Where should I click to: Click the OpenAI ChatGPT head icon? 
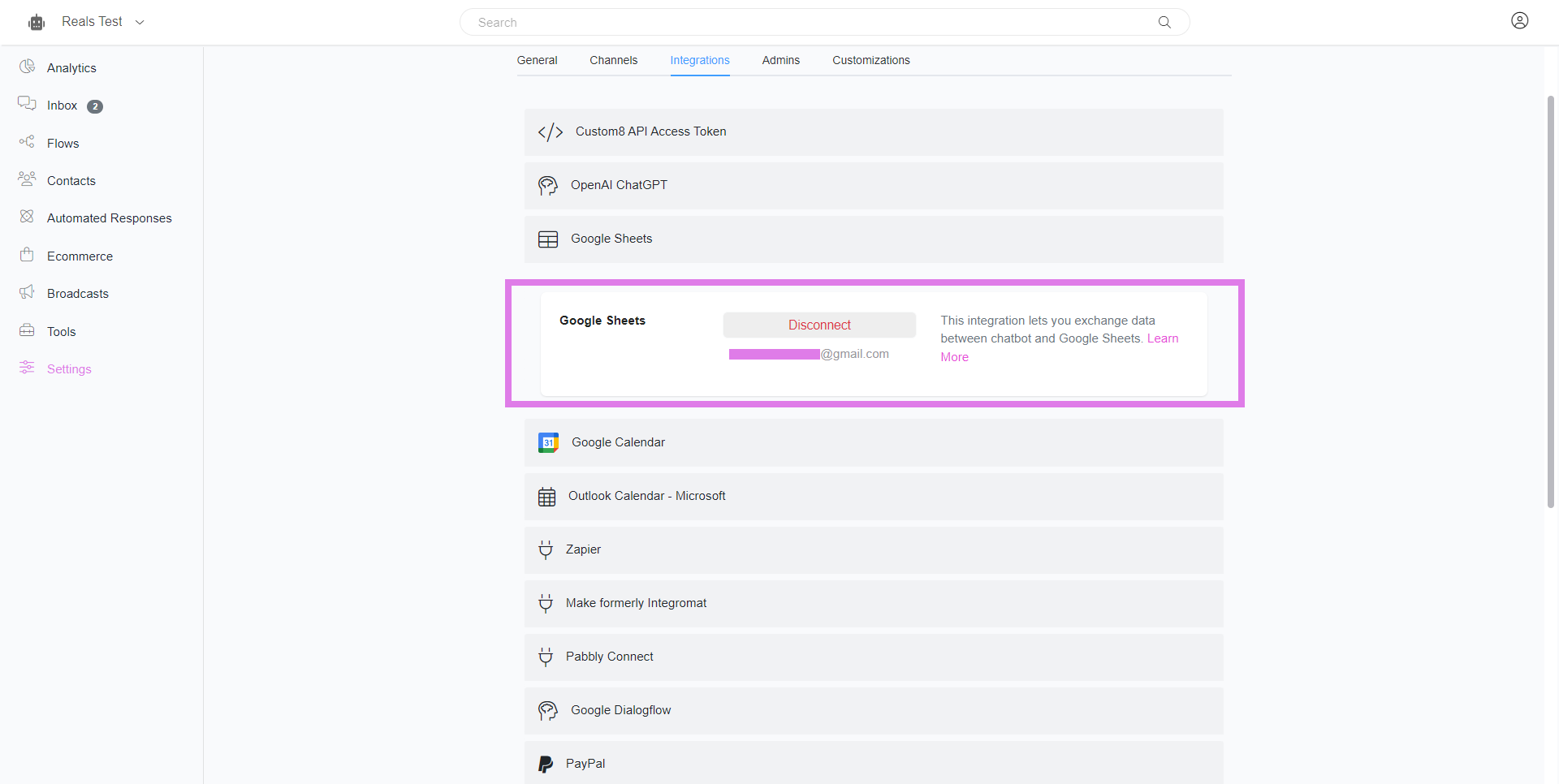(548, 186)
